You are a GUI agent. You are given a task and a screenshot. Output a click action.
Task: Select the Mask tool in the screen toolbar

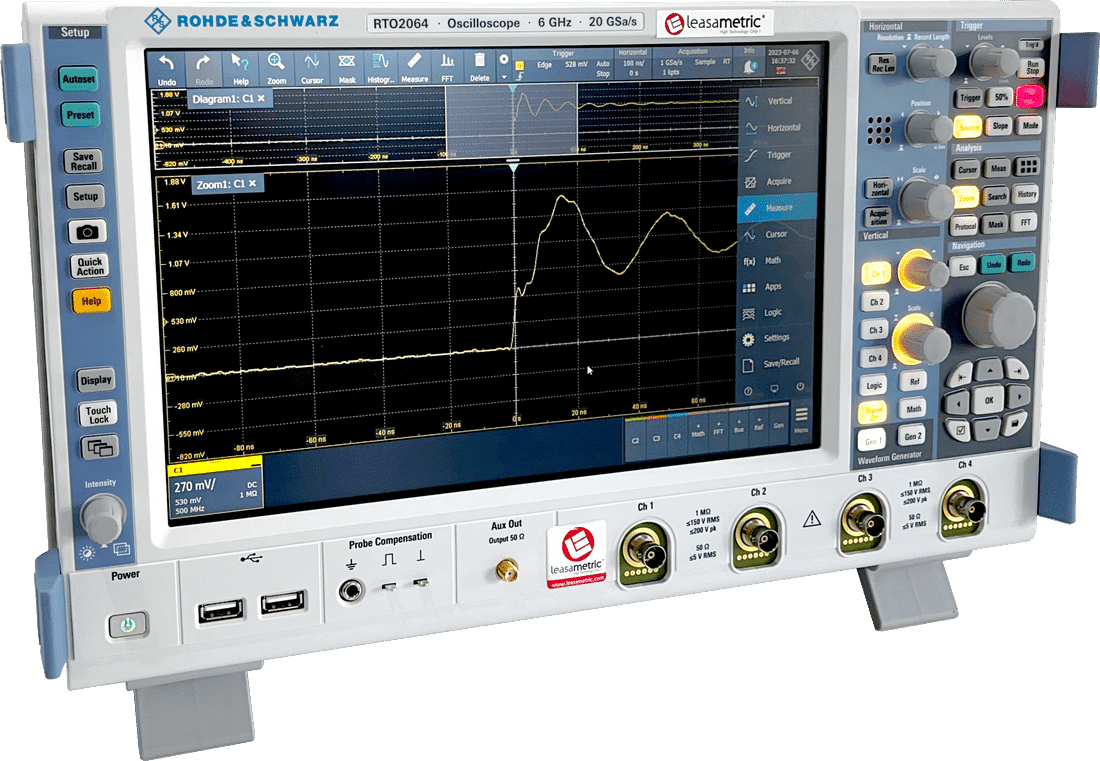pyautogui.click(x=347, y=69)
